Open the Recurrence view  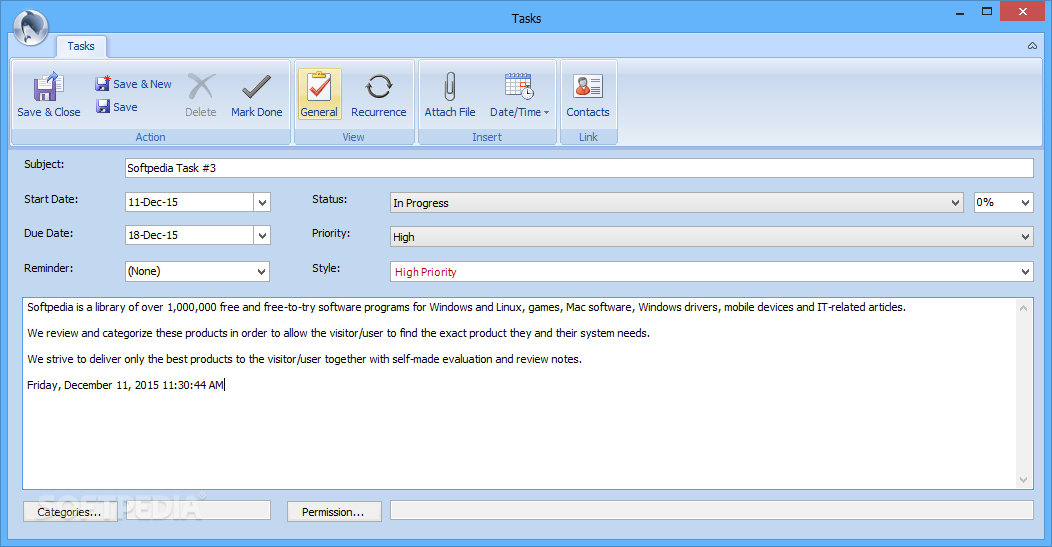378,95
